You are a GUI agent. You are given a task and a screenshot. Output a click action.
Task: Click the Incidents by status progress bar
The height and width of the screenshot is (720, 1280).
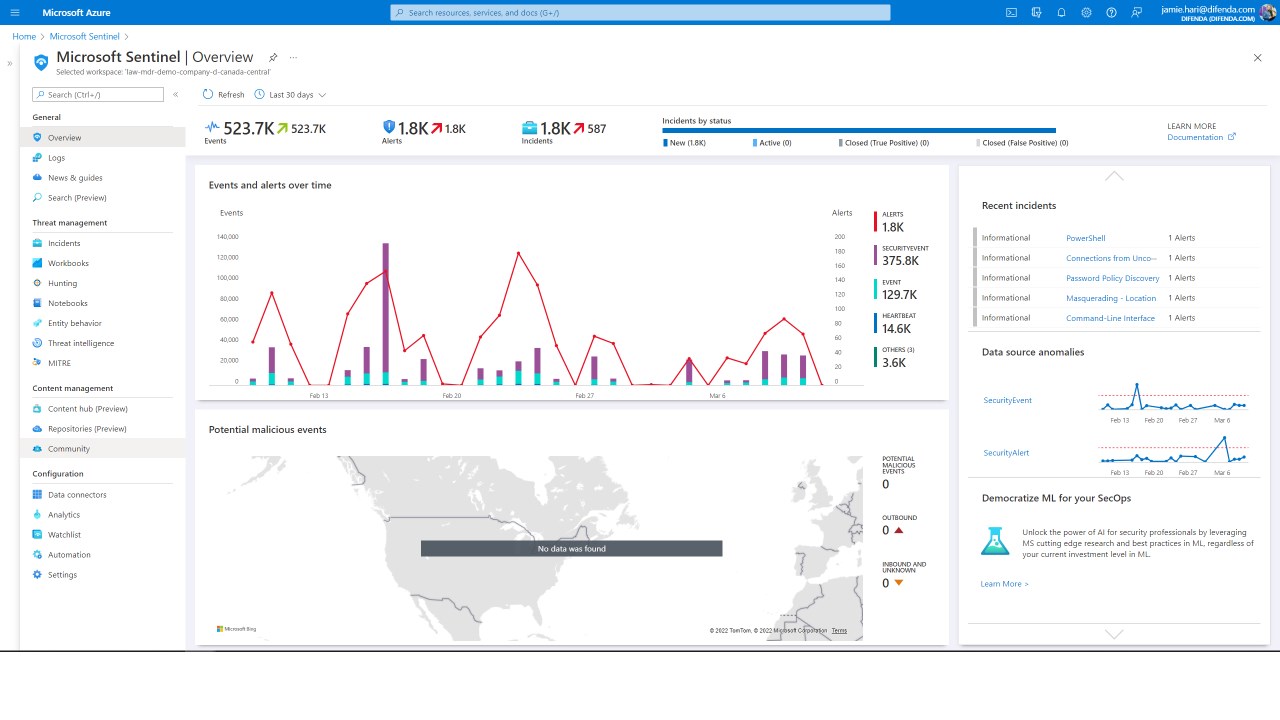point(859,130)
